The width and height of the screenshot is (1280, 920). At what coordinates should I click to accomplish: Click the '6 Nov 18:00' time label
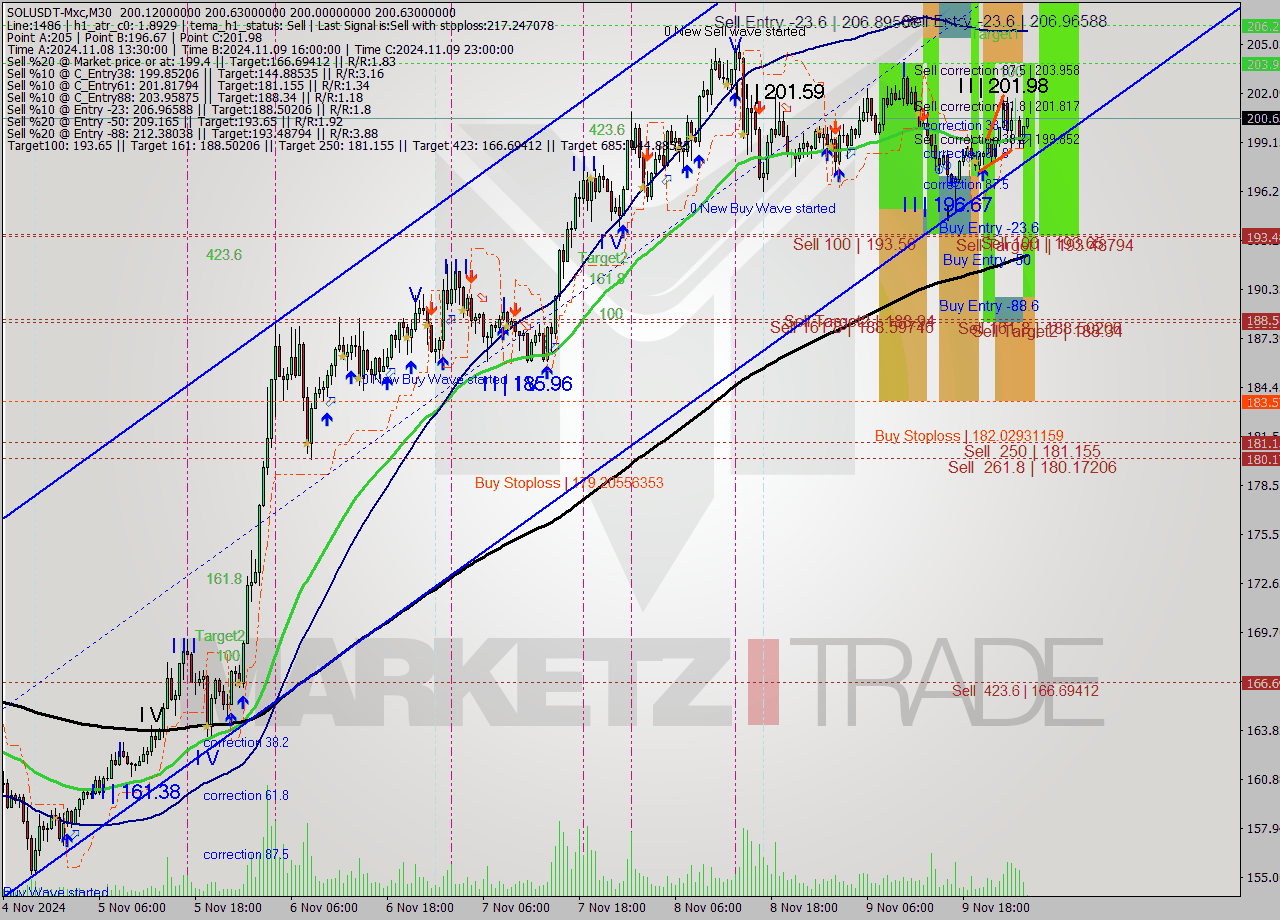coord(422,908)
